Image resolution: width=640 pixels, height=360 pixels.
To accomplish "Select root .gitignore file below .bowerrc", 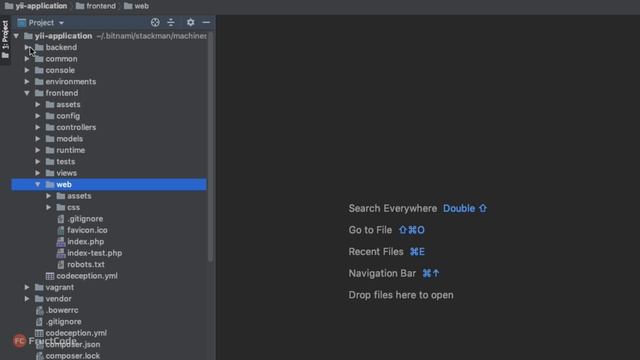I will point(63,322).
